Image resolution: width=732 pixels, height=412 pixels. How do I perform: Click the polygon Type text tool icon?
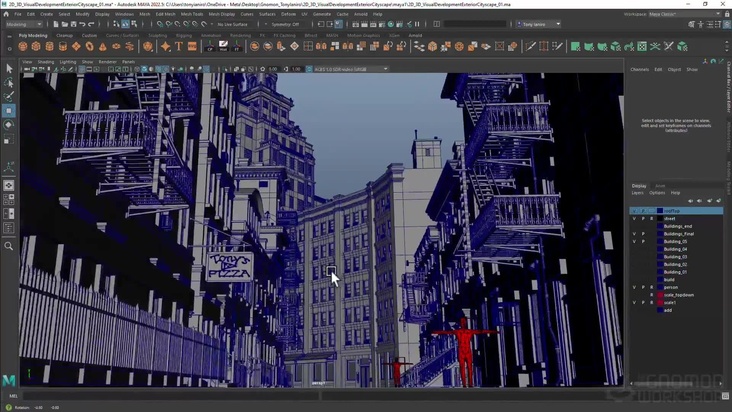179,46
